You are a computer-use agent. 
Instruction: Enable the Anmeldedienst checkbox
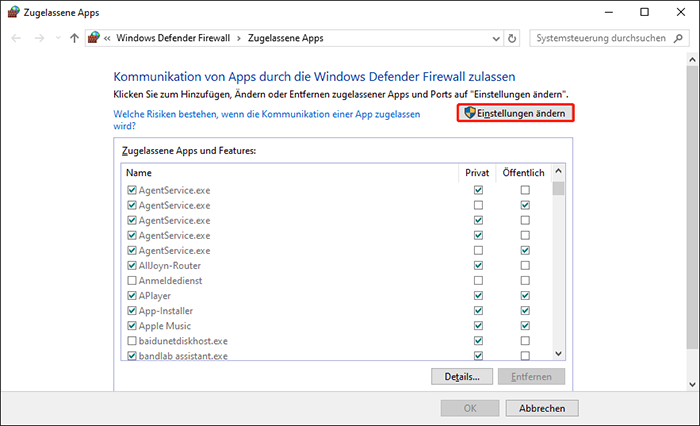[132, 281]
